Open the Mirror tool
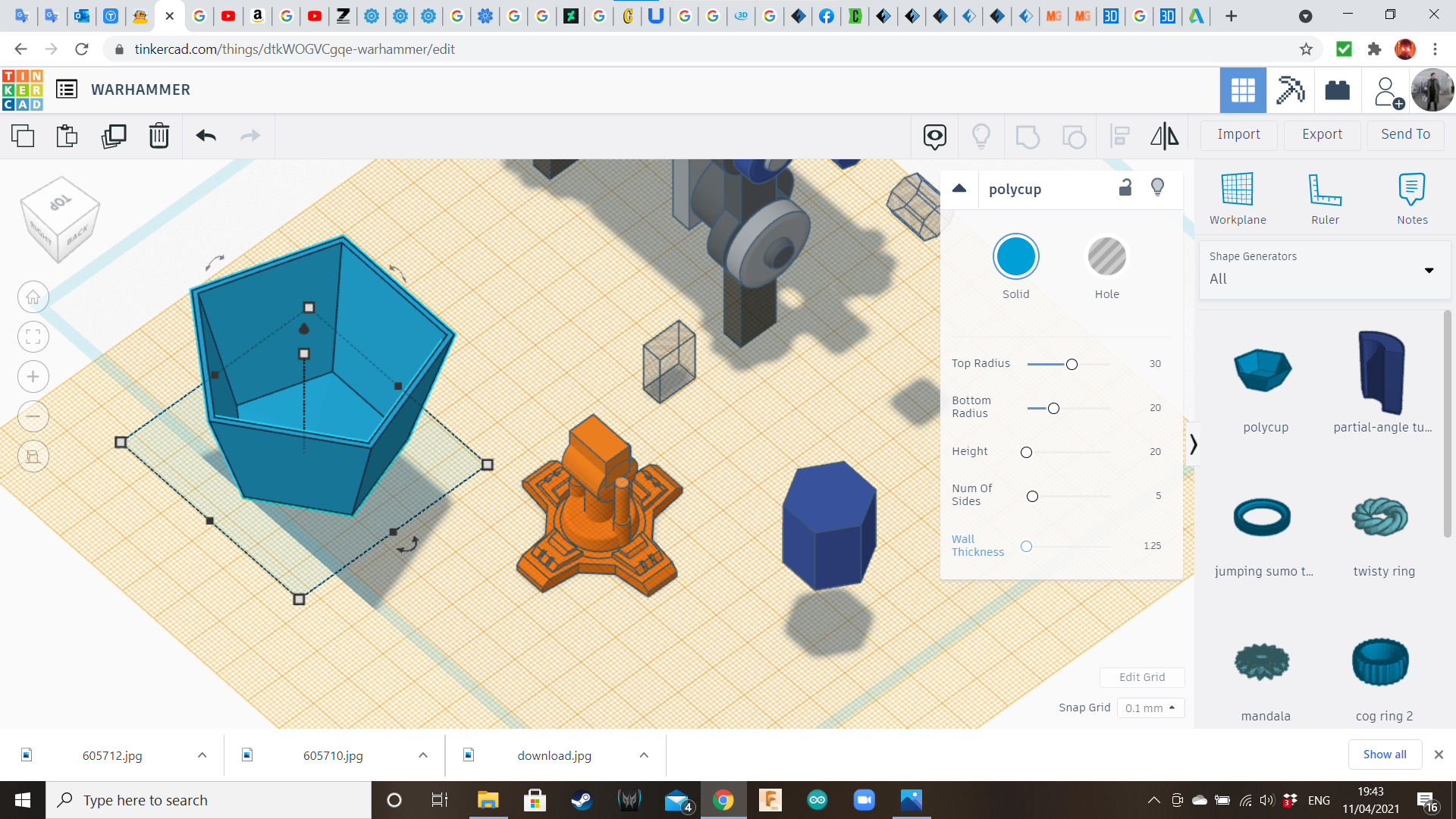 point(1164,136)
